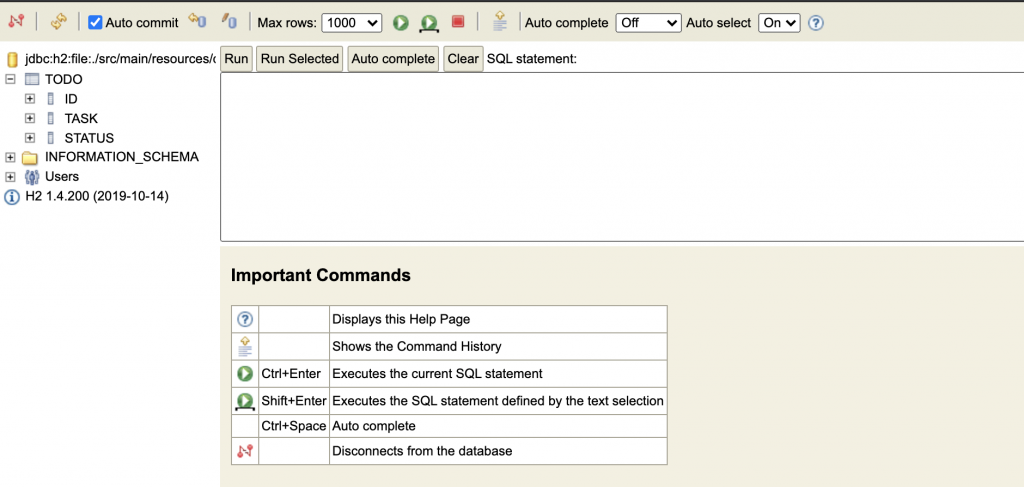
Task: Open Command History from the toolbar icon
Action: pos(500,22)
